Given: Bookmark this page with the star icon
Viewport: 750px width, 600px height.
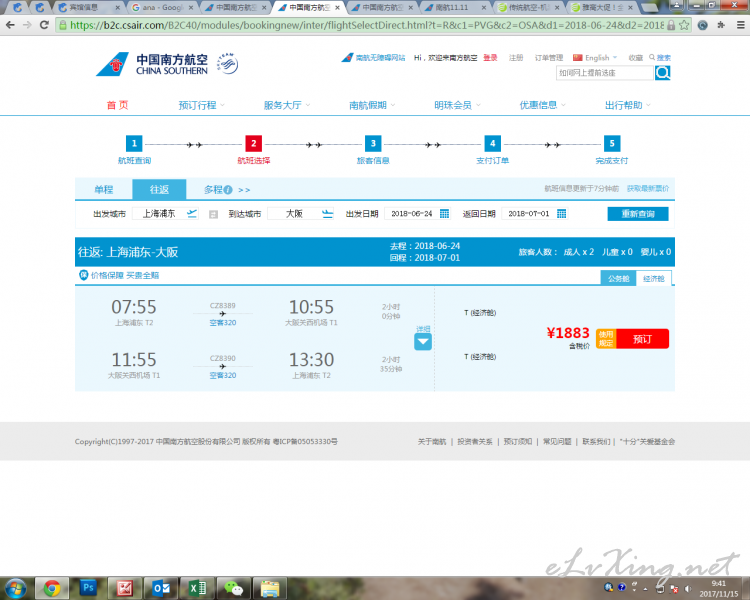Looking at the screenshot, I should pyautogui.click(x=684, y=25).
